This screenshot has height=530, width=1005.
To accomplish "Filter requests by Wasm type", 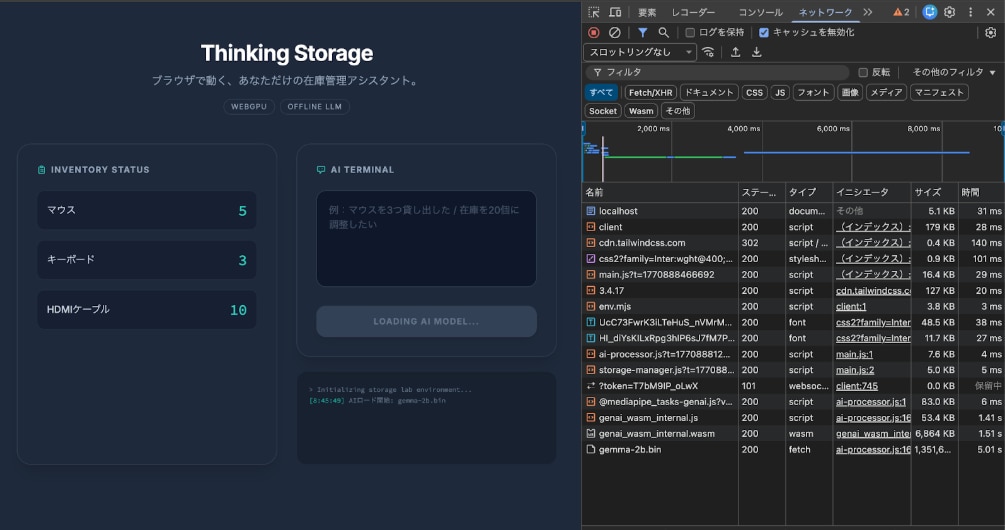I will 641,111.
